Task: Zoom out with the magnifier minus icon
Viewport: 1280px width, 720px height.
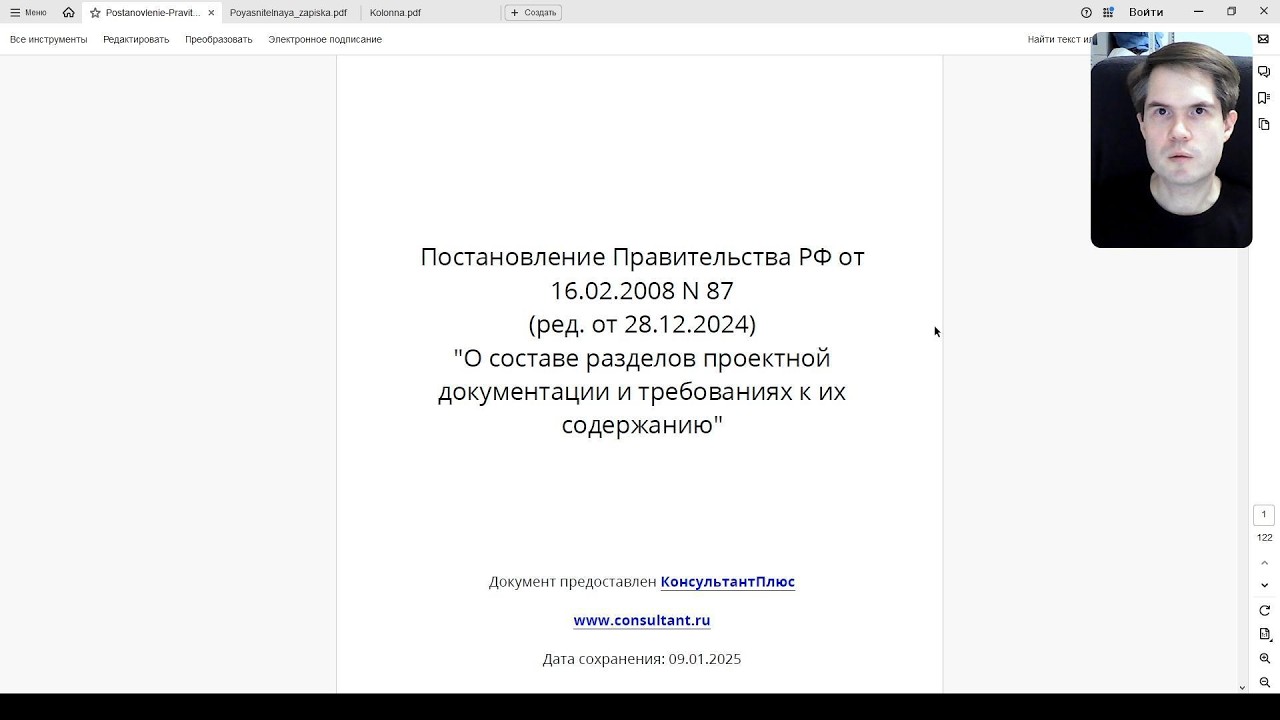Action: 1264,682
